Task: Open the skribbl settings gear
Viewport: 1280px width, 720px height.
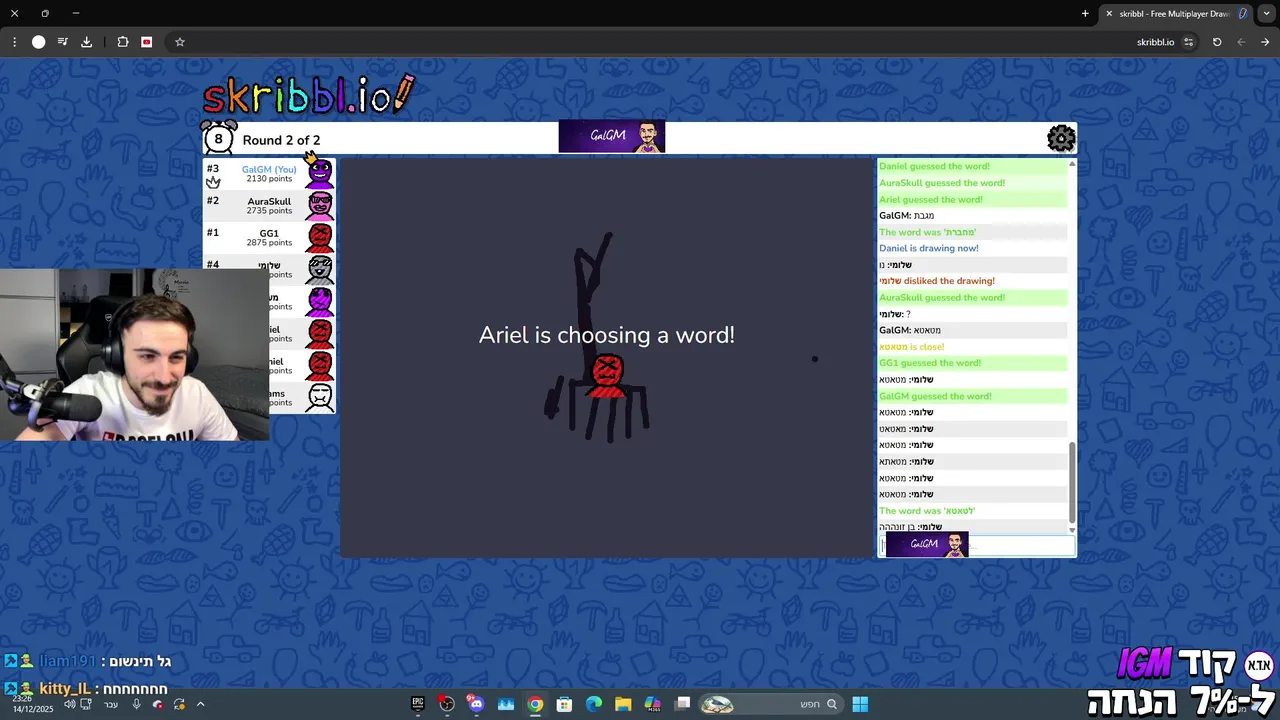Action: coord(1061,138)
